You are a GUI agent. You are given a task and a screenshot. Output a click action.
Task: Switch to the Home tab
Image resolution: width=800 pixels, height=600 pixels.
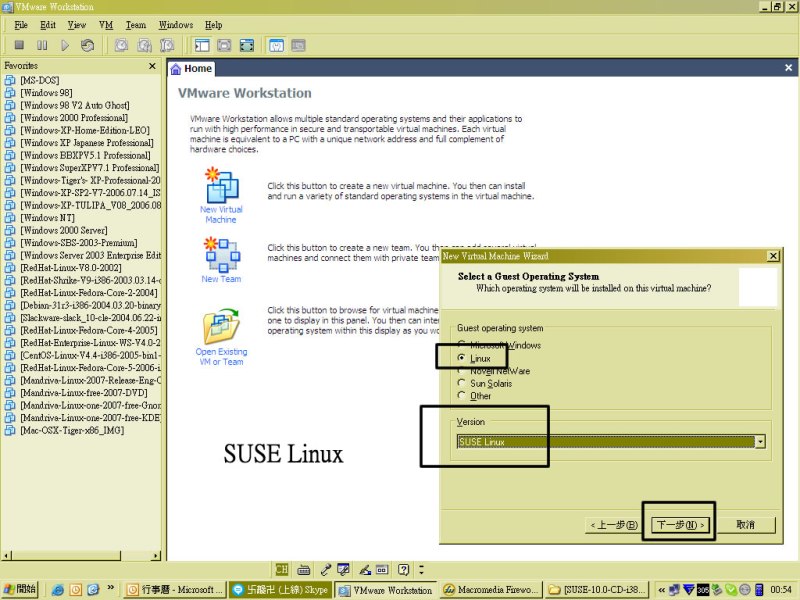192,69
